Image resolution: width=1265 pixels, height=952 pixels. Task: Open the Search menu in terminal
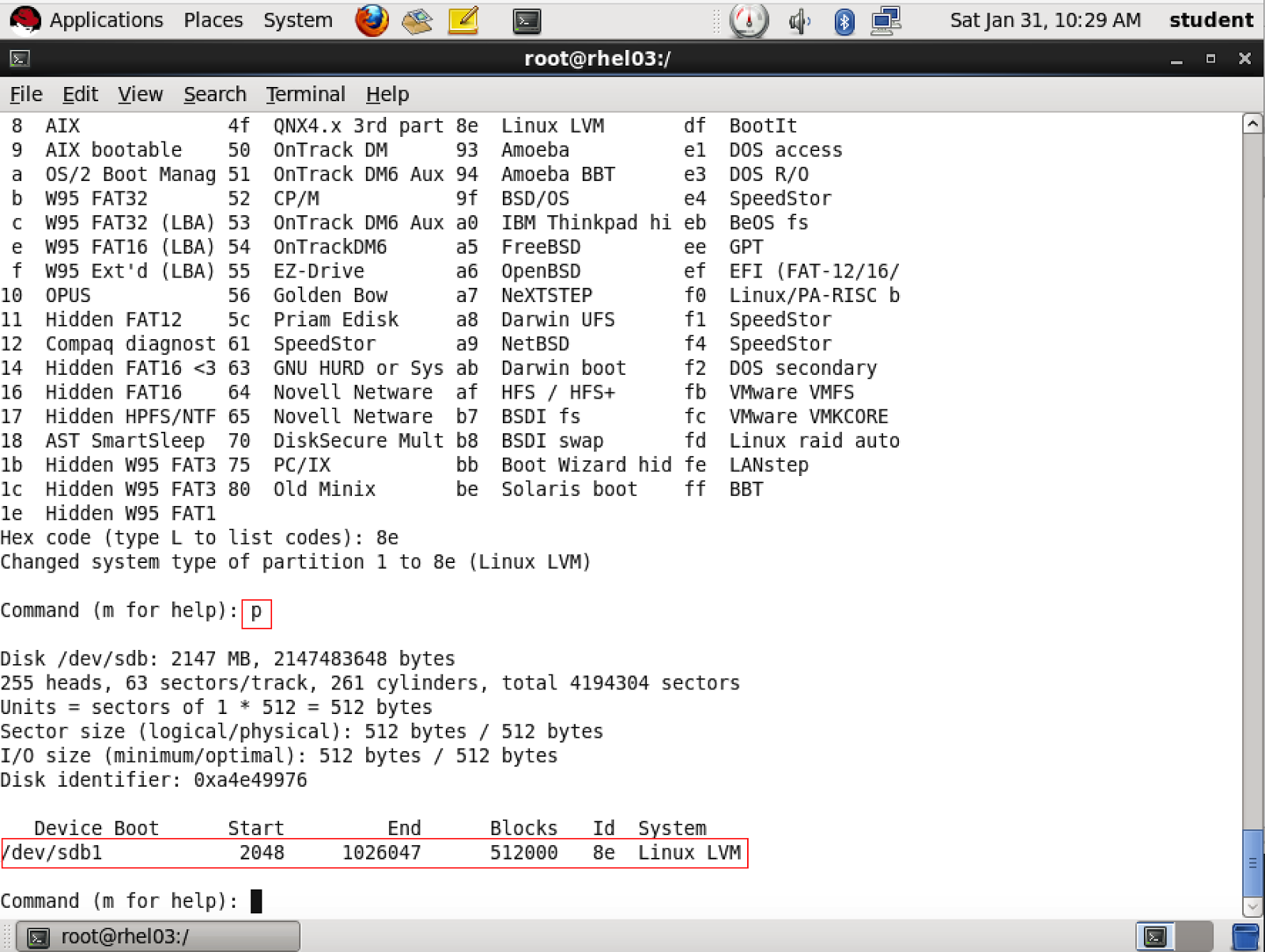(215, 94)
